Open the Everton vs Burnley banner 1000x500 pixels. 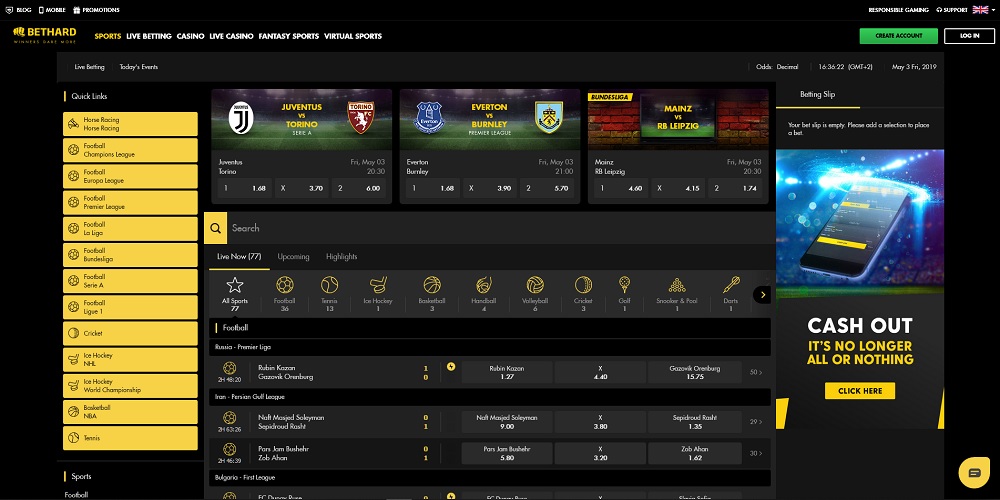tap(490, 120)
